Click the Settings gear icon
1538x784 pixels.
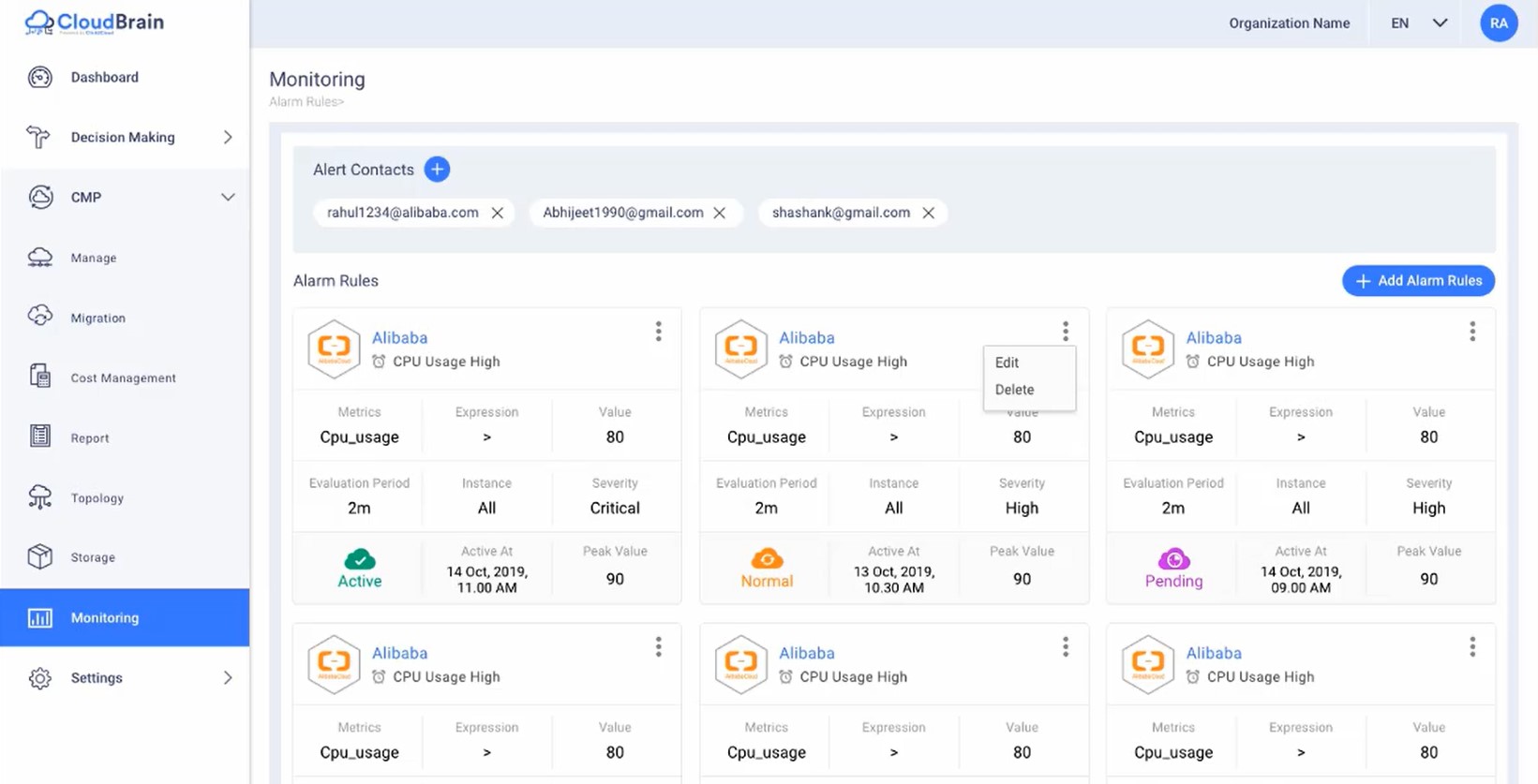[x=40, y=677]
